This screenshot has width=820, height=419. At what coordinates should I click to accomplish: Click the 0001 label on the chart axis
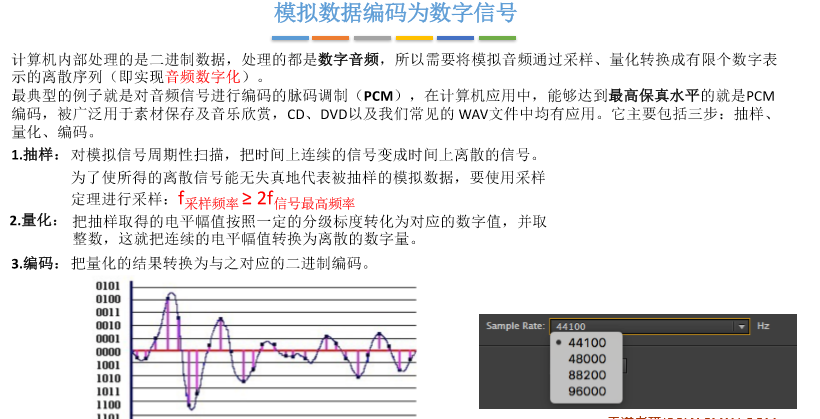(108, 338)
